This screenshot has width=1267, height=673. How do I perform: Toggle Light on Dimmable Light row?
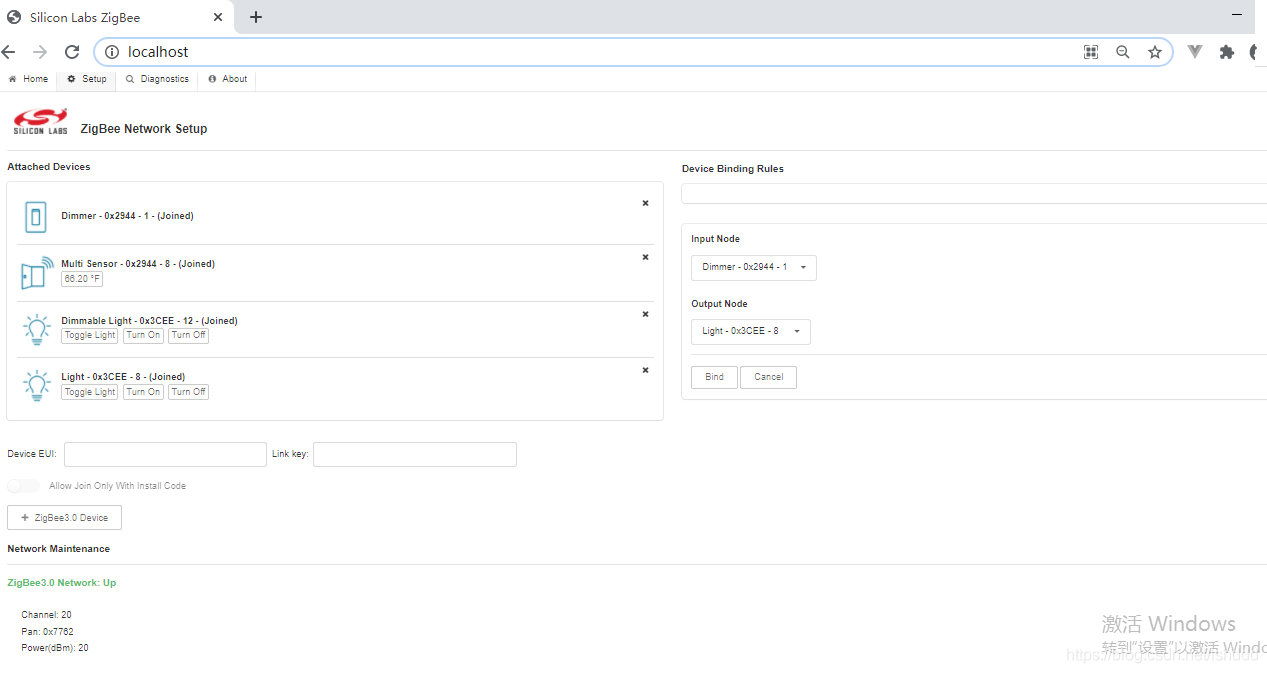click(90, 335)
